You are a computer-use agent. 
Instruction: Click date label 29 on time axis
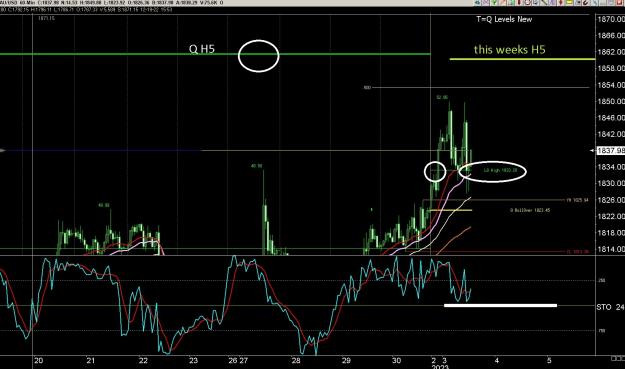point(346,361)
